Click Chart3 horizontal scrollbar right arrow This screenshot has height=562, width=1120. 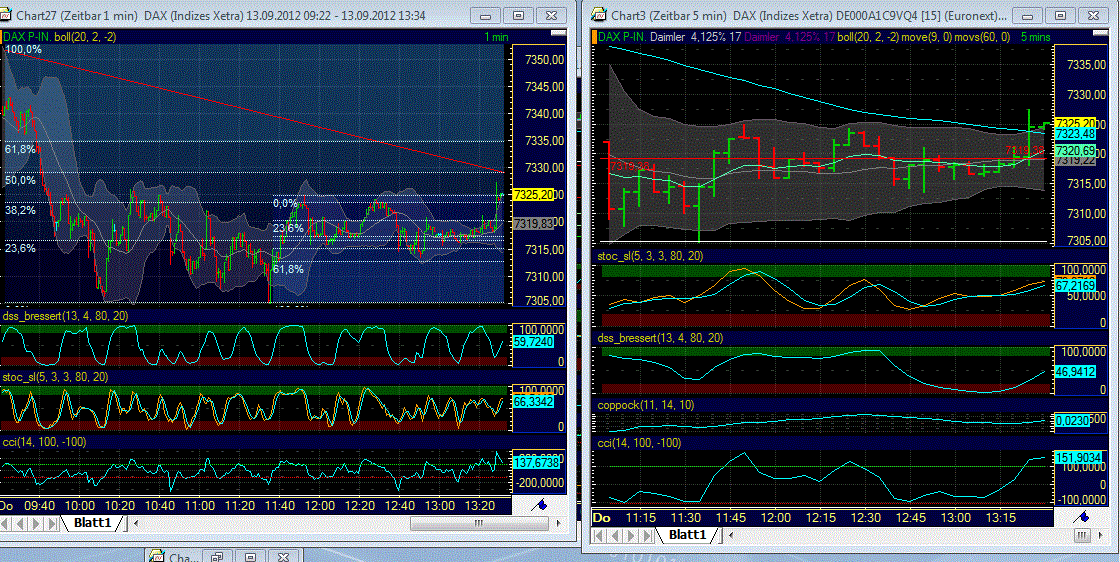tap(1101, 535)
